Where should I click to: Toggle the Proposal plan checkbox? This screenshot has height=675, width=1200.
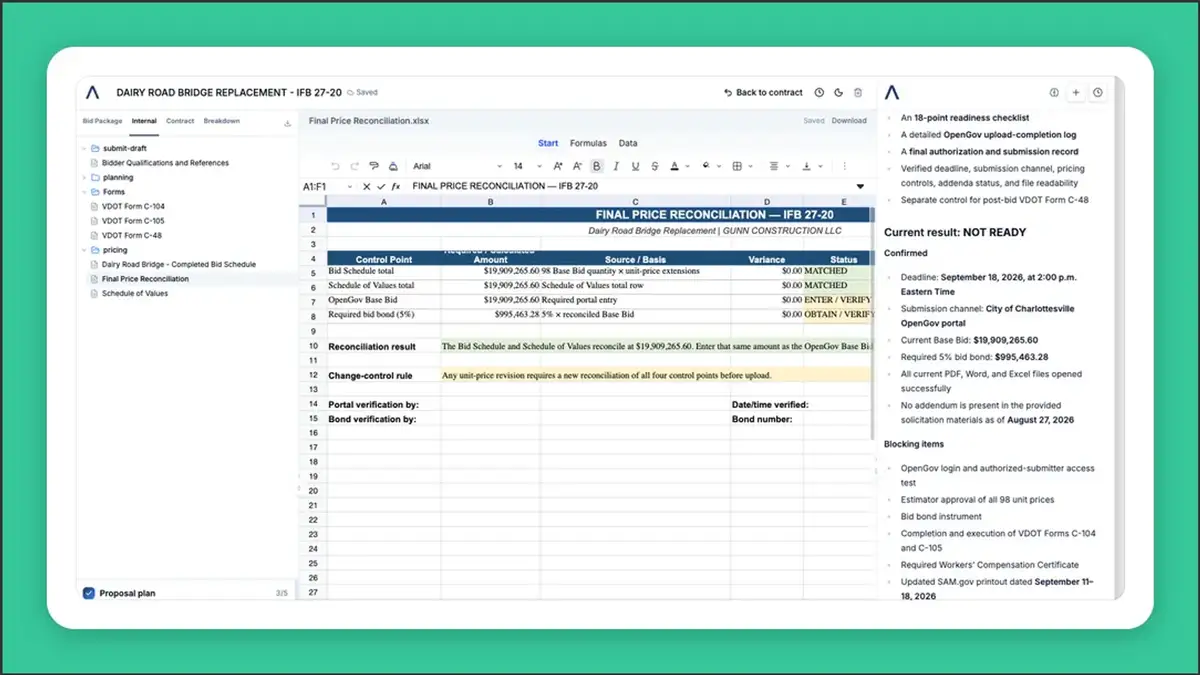coord(88,593)
